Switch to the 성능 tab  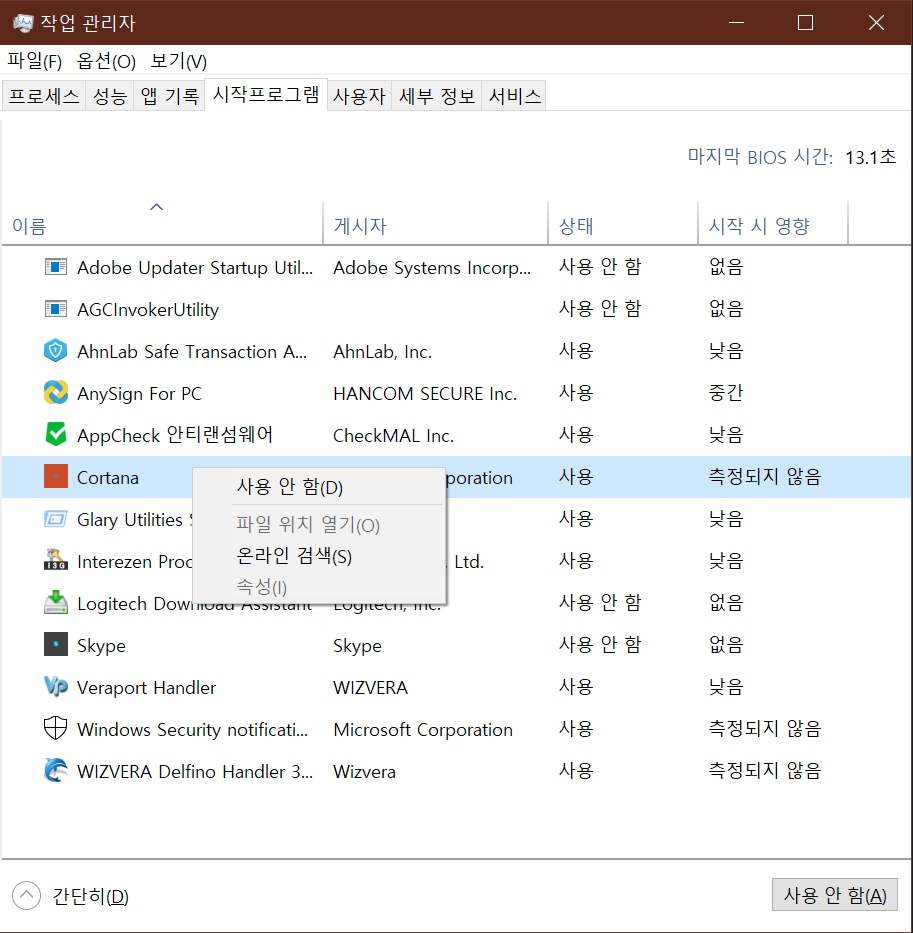click(x=110, y=96)
